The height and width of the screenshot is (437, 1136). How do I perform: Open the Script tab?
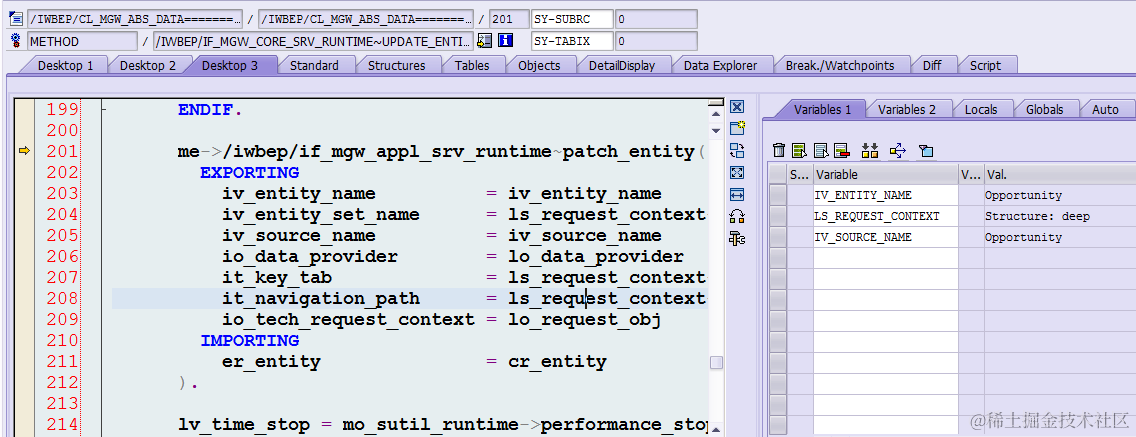[985, 65]
